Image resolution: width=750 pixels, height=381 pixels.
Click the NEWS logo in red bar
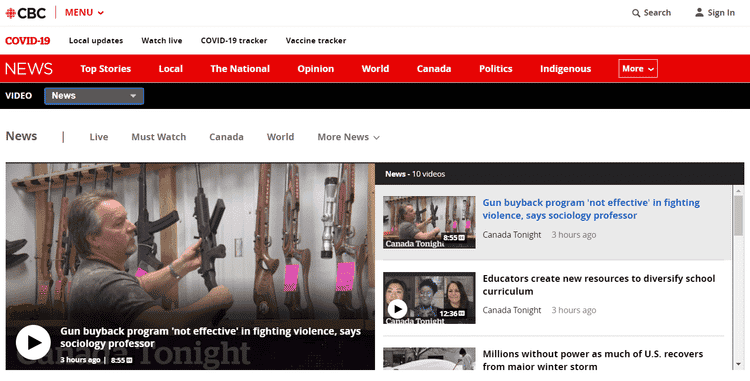(x=29, y=69)
